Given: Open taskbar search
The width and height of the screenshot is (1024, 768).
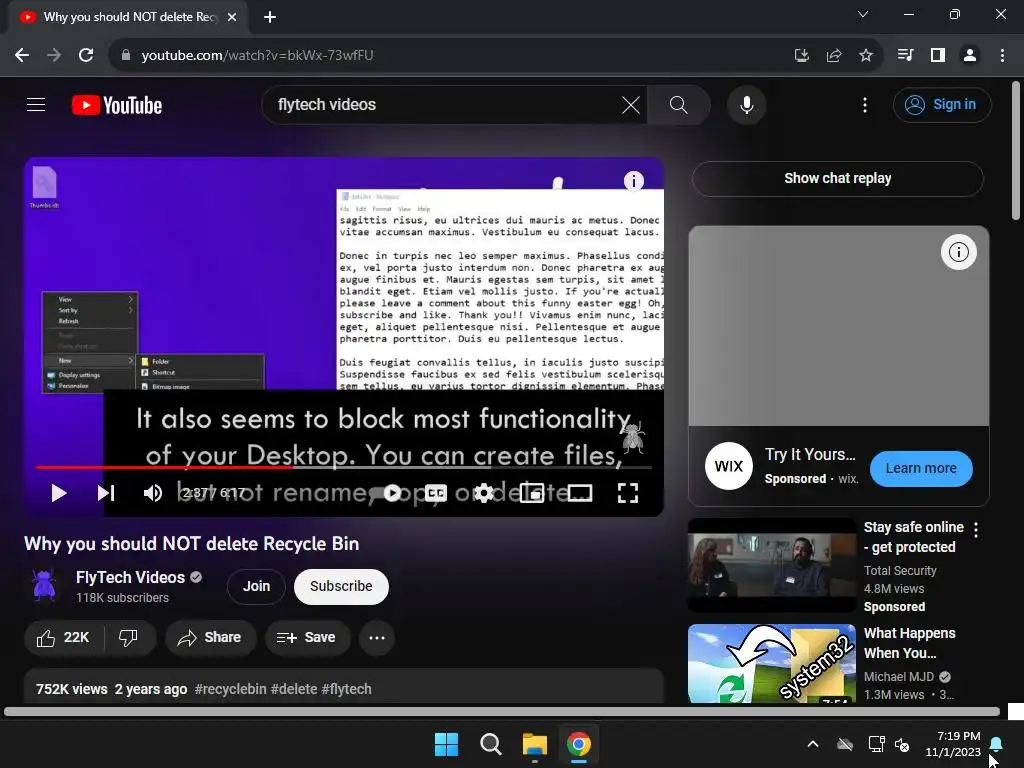Looking at the screenshot, I should click(x=490, y=744).
